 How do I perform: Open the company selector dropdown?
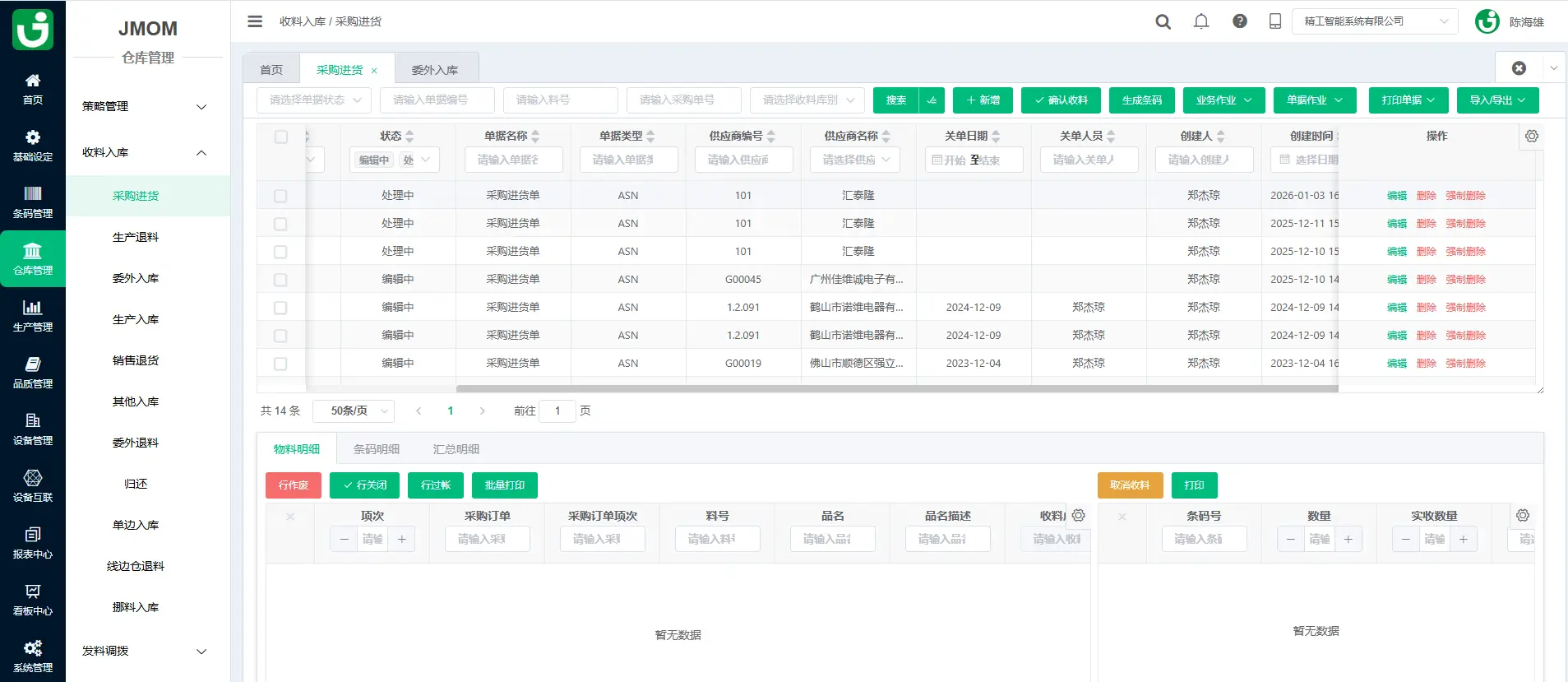pyautogui.click(x=1375, y=21)
